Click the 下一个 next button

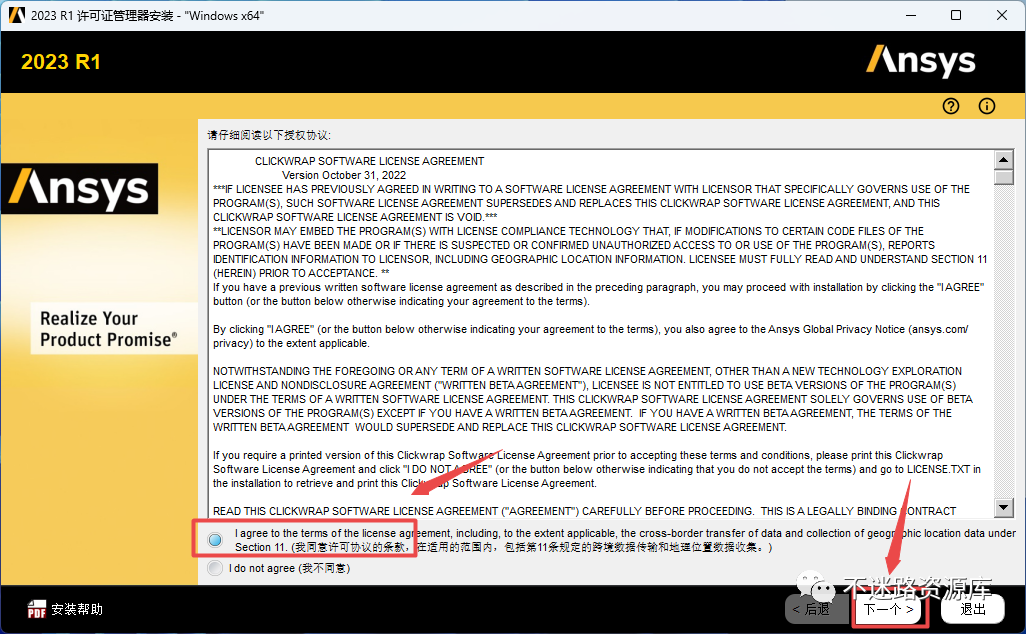pyautogui.click(x=888, y=609)
